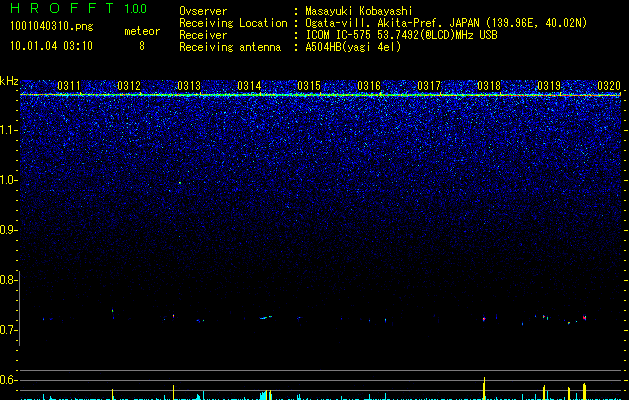This screenshot has width=629, height=400.
Task: Click the 1.0 kHz axis label
Action: click(8, 180)
